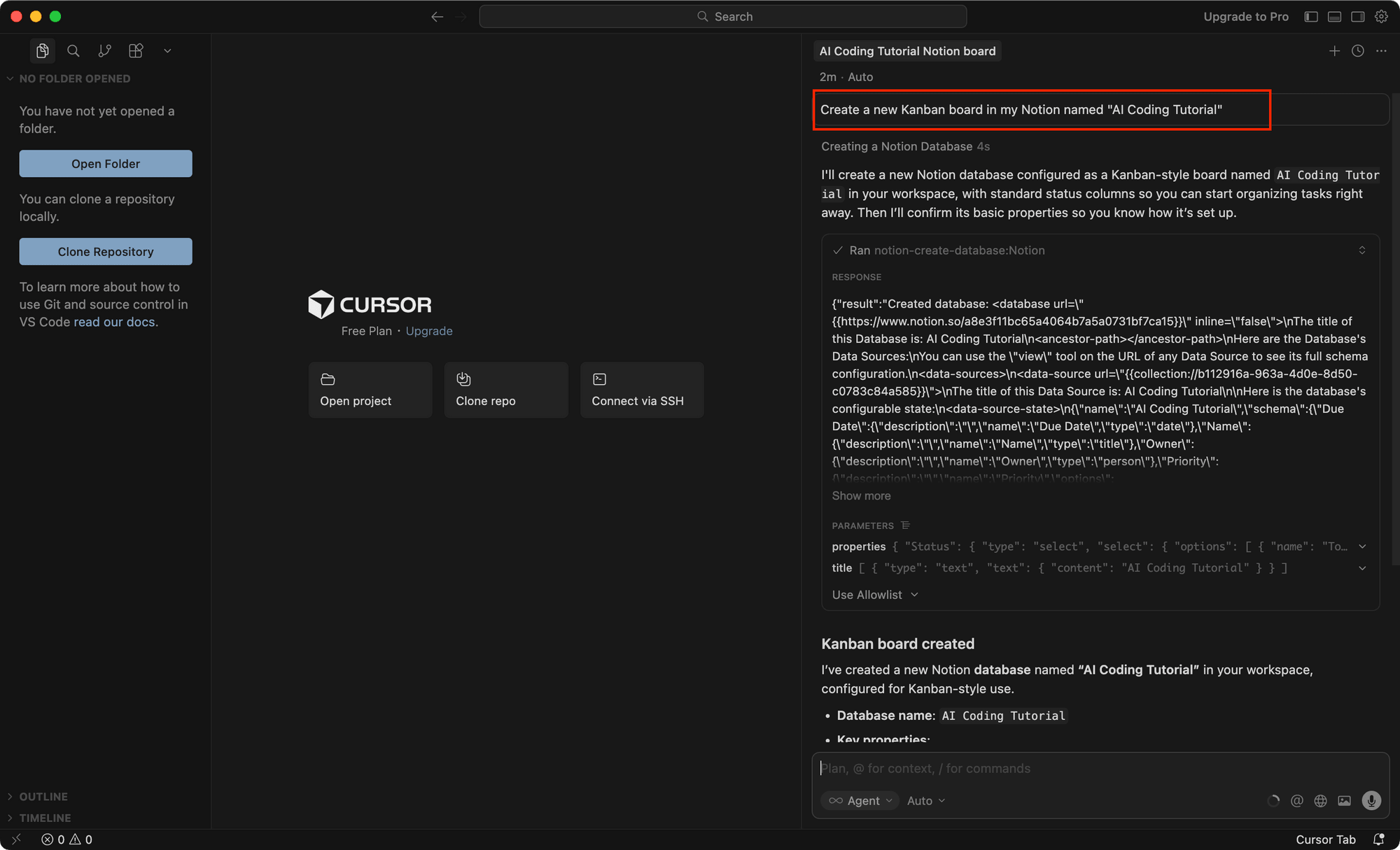
Task: Select the AI Coding Tutorial Notion board tab
Action: [906, 50]
